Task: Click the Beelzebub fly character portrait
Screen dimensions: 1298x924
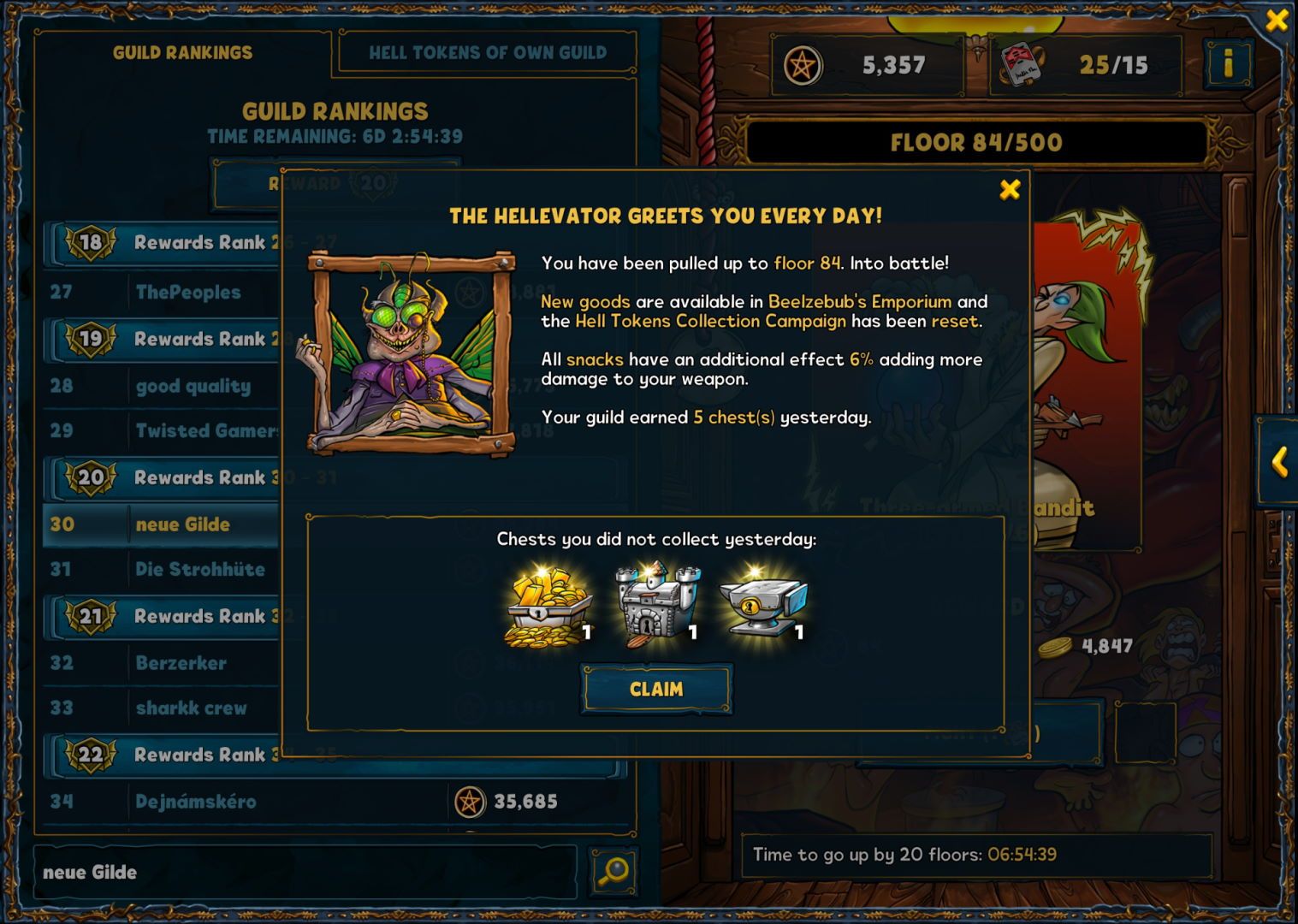Action: click(412, 352)
